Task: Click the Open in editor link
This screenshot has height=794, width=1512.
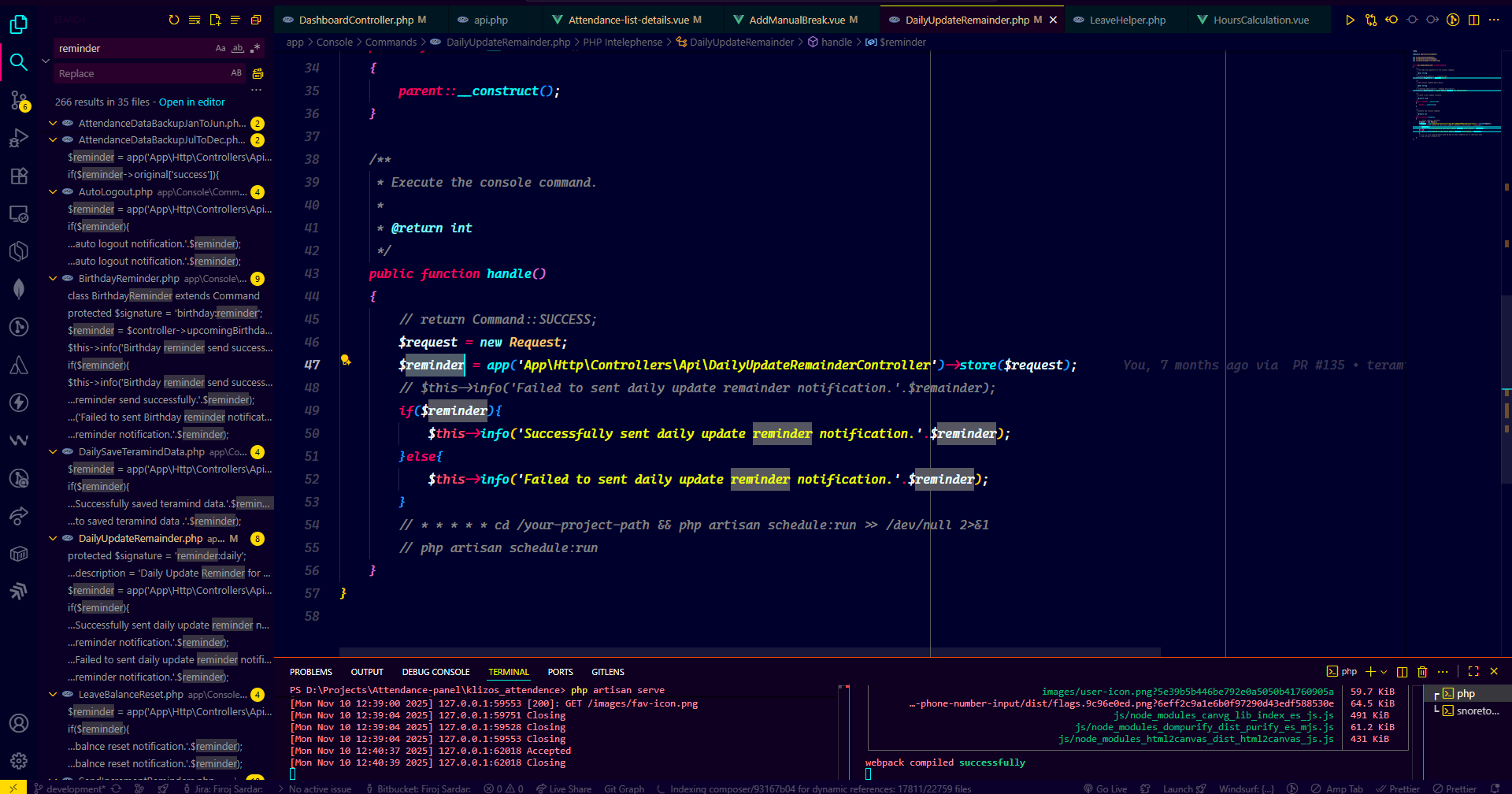Action: coord(191,102)
